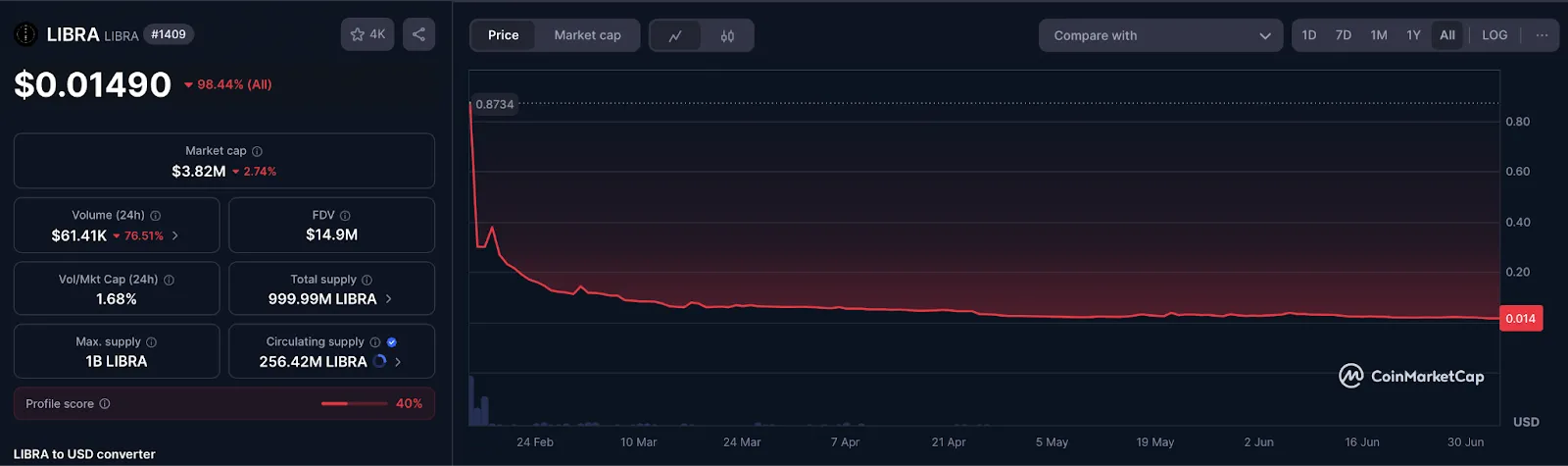Click the volume bars at chart start
1568x466 pixels.
pyautogui.click(x=478, y=401)
